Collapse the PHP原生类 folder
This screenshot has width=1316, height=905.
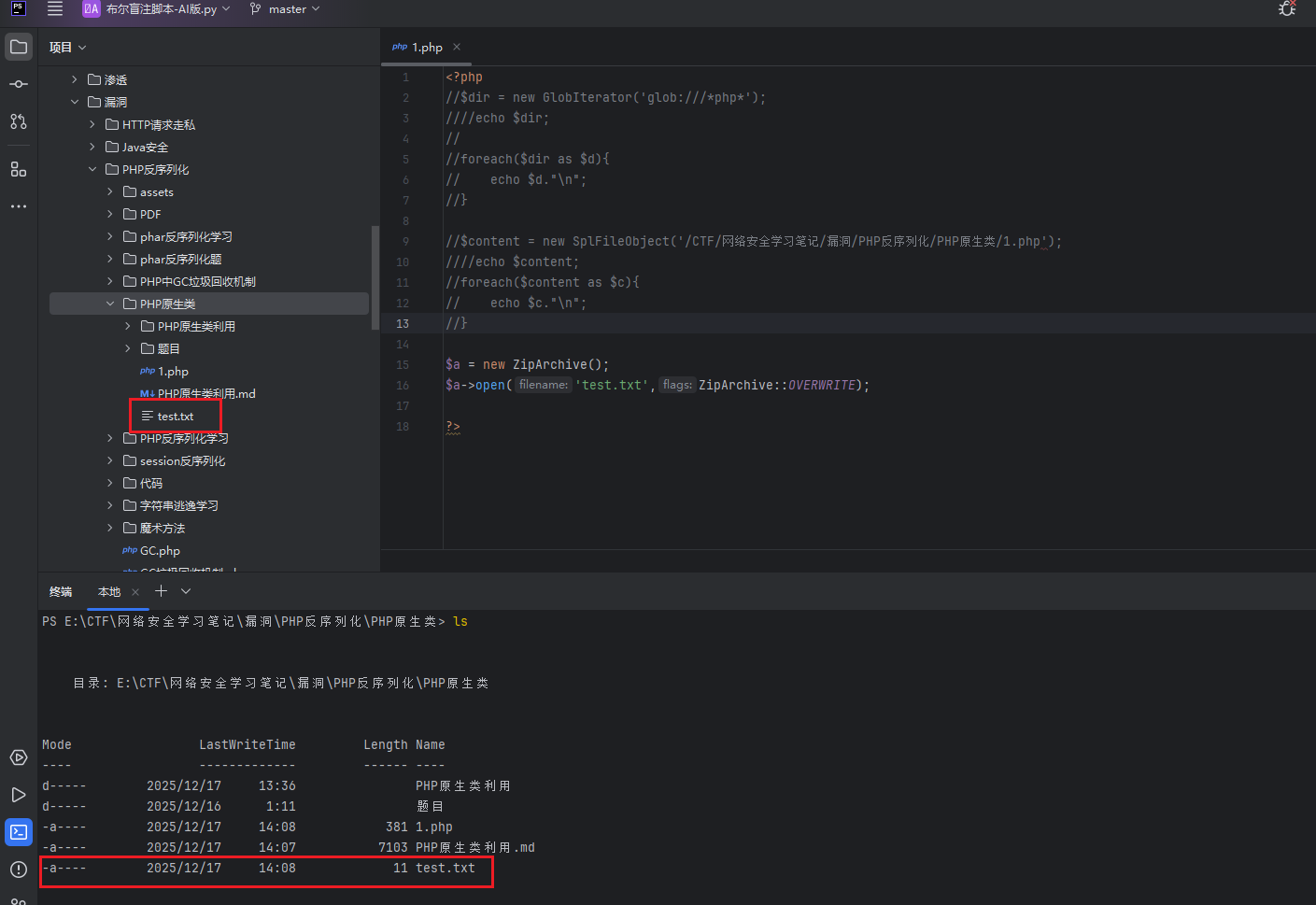point(110,304)
